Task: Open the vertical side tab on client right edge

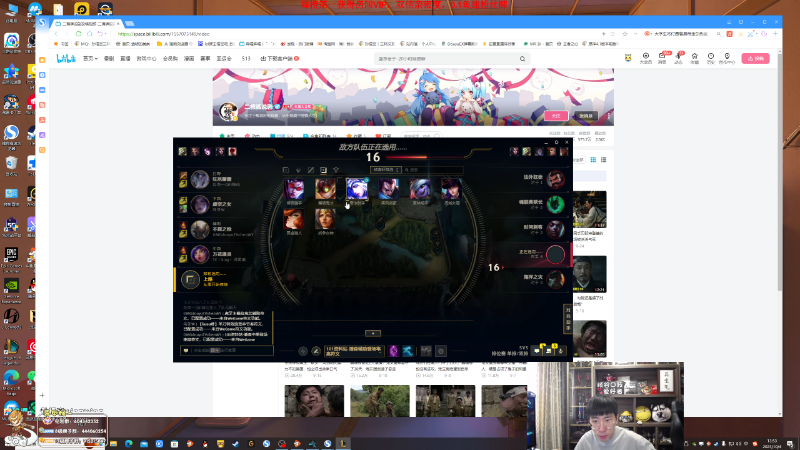Action: click(x=568, y=319)
